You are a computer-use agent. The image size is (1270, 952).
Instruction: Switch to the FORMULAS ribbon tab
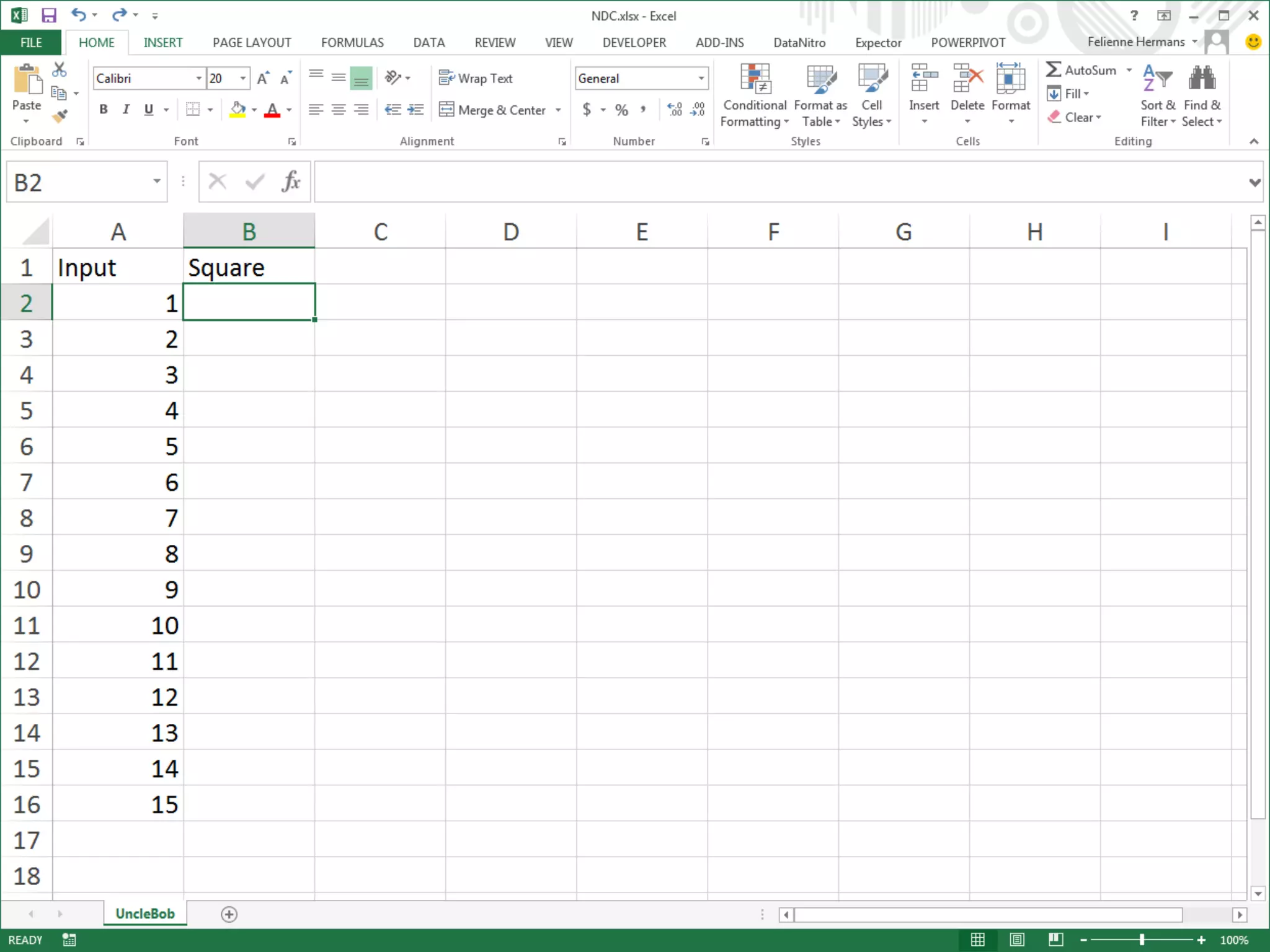pos(352,42)
